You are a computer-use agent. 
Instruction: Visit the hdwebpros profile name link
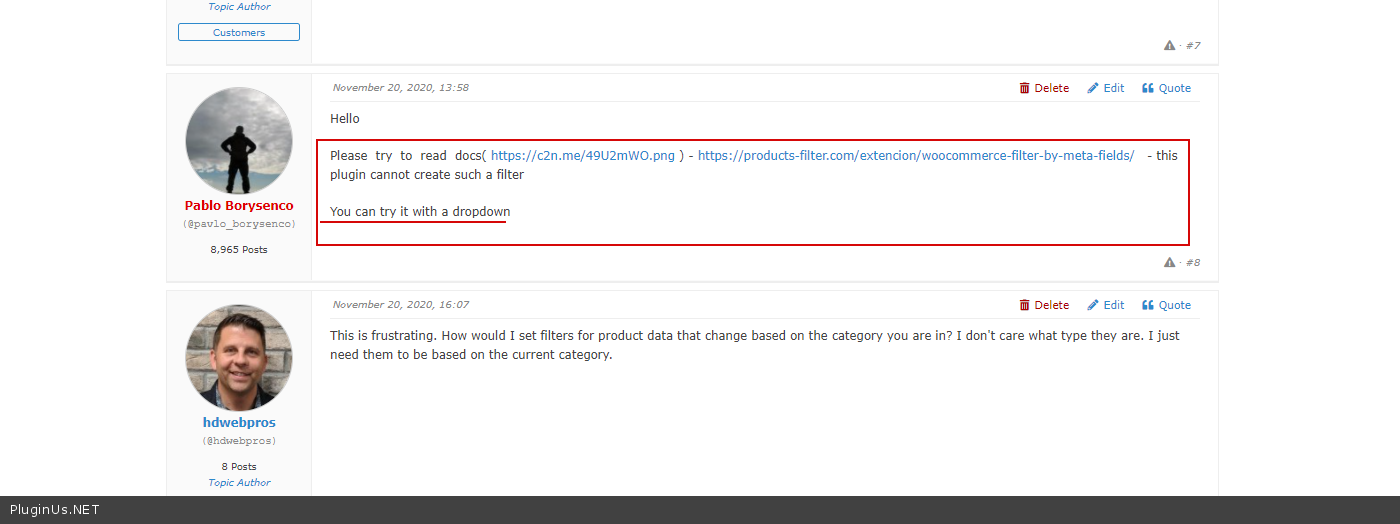coord(239,423)
